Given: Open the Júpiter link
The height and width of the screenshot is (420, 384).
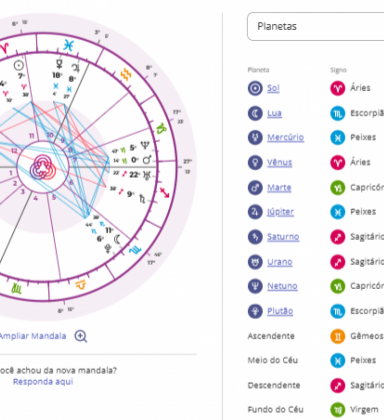Looking at the screenshot, I should pos(280,212).
